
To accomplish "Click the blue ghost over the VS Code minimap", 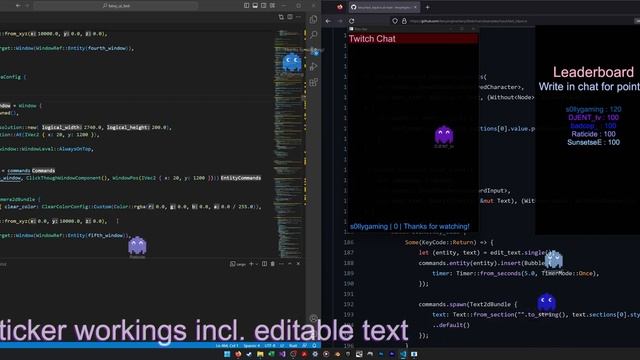I will 292,62.
